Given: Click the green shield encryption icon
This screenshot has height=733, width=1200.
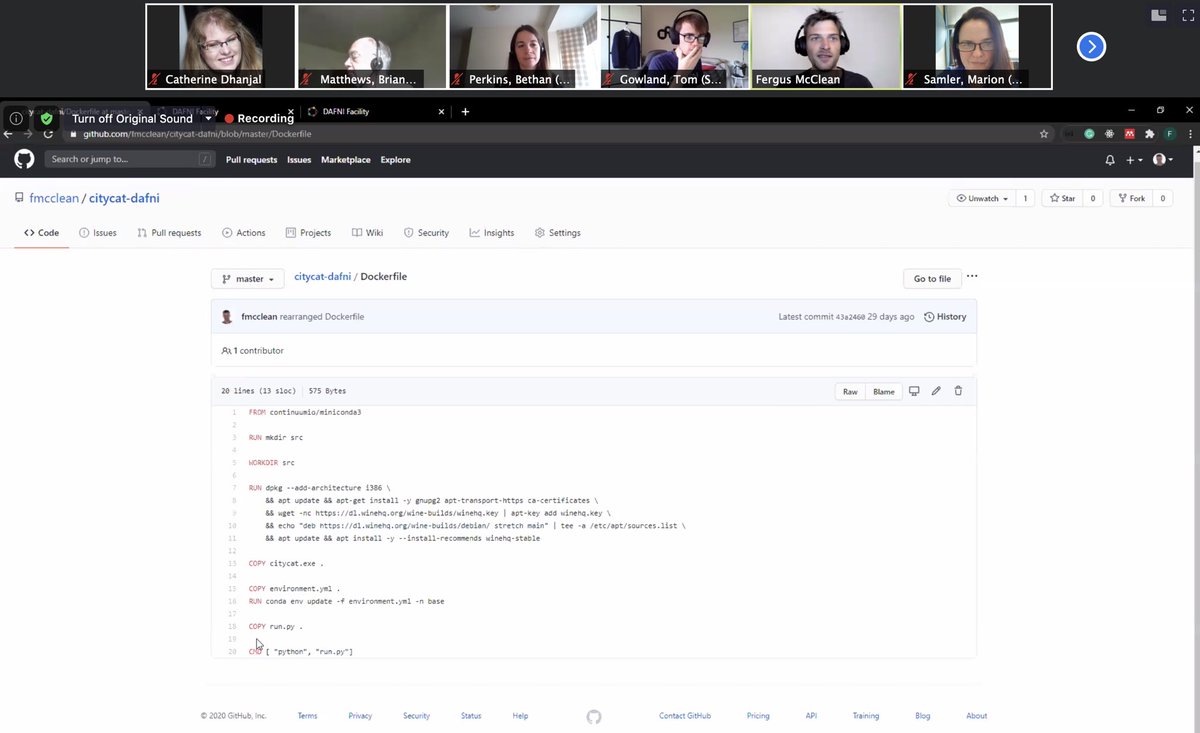Looking at the screenshot, I should pyautogui.click(x=46, y=118).
